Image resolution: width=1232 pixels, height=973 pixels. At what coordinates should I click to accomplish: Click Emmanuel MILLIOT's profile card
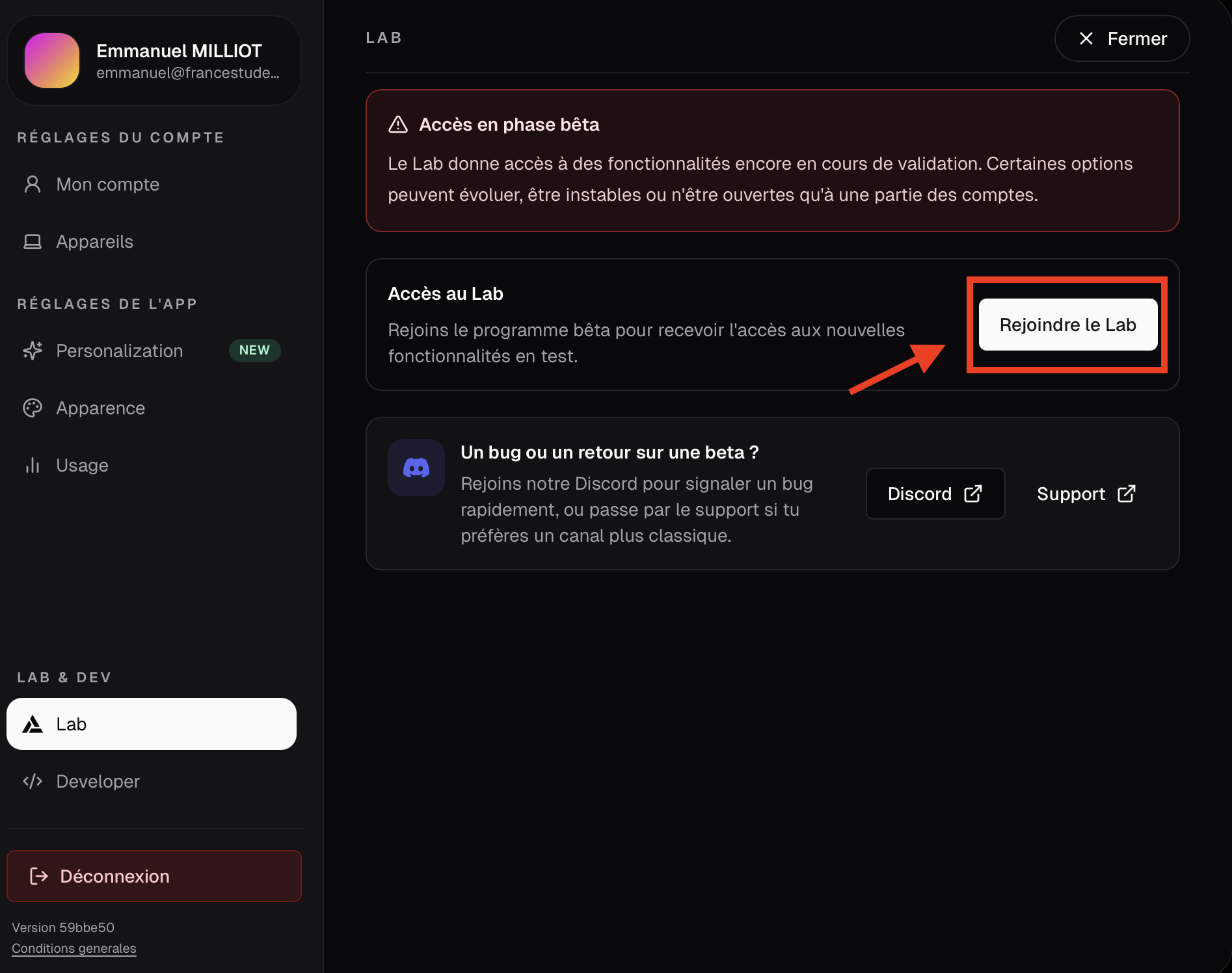pyautogui.click(x=154, y=60)
